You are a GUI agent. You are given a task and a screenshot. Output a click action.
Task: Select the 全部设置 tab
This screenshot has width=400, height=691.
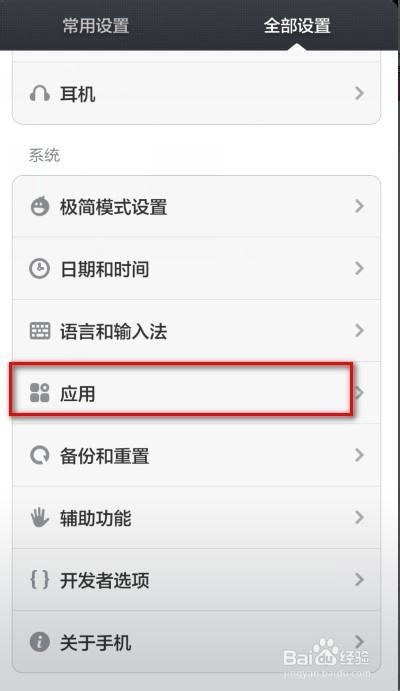(x=297, y=26)
